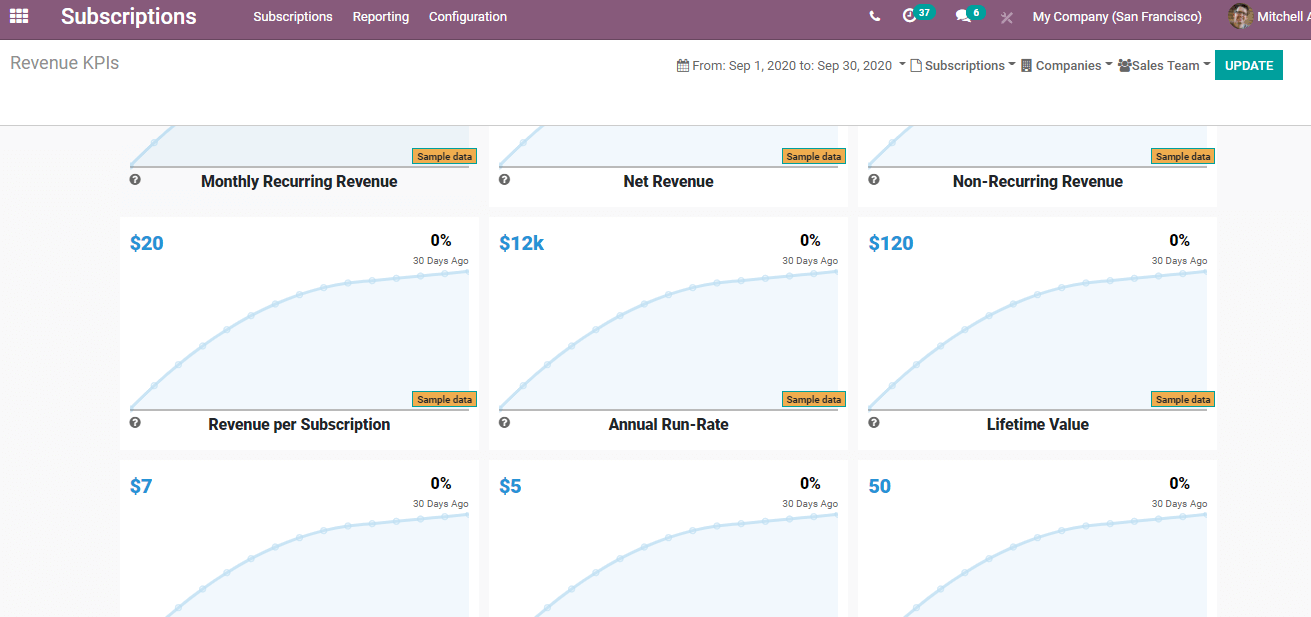Expand the Sales Team filter dropdown

tap(1164, 66)
